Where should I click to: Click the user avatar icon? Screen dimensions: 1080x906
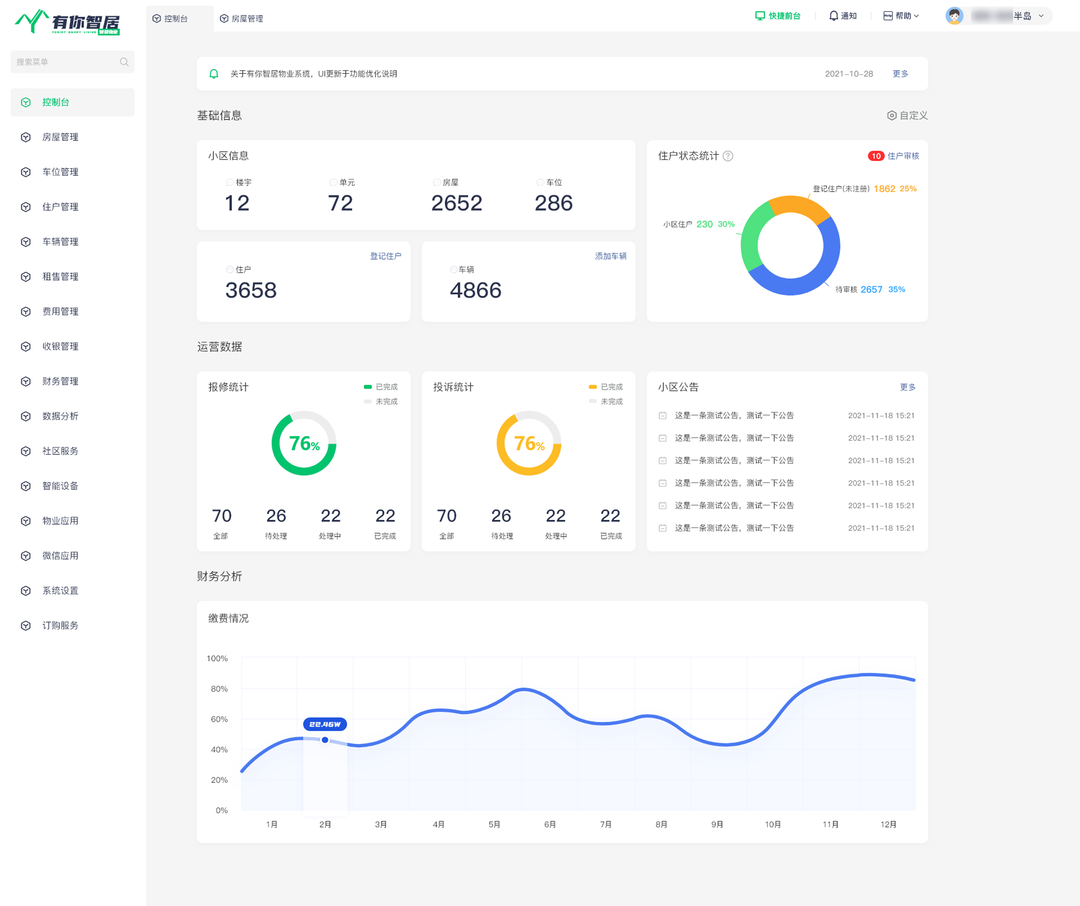pyautogui.click(x=954, y=16)
